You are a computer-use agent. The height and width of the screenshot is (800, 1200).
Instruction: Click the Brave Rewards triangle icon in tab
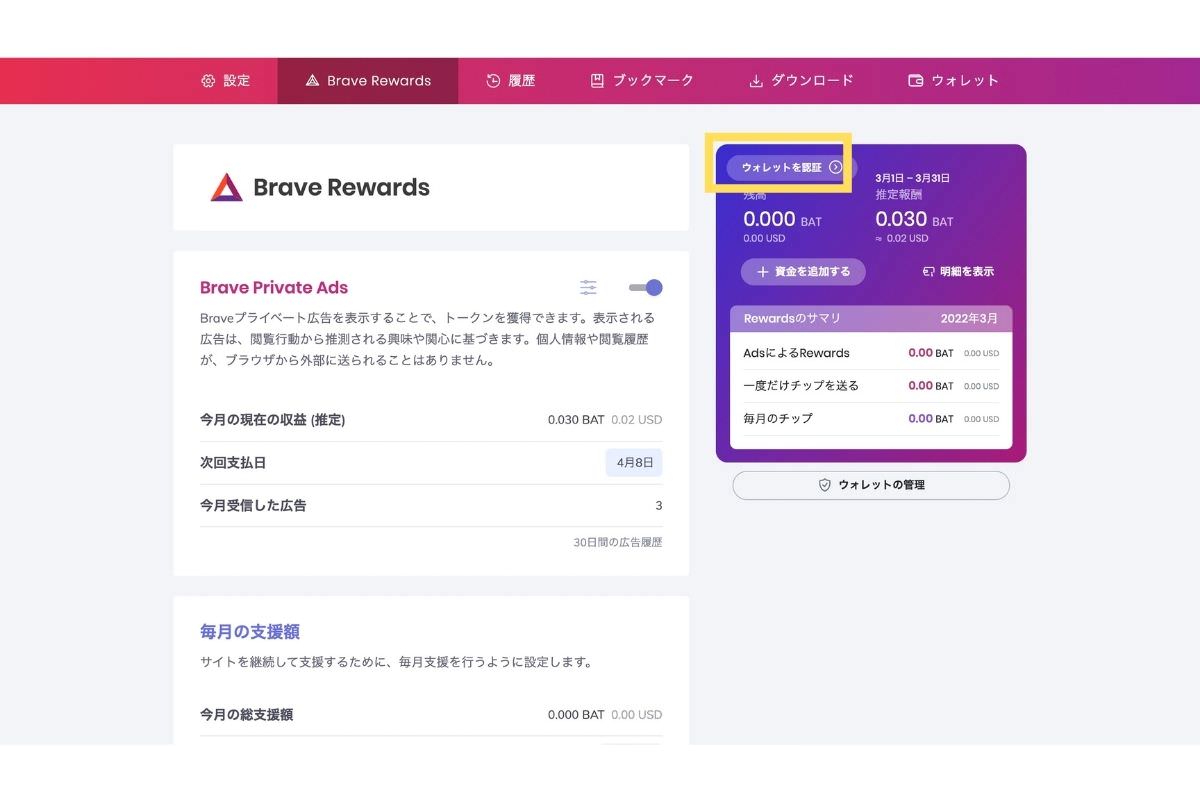click(x=312, y=81)
